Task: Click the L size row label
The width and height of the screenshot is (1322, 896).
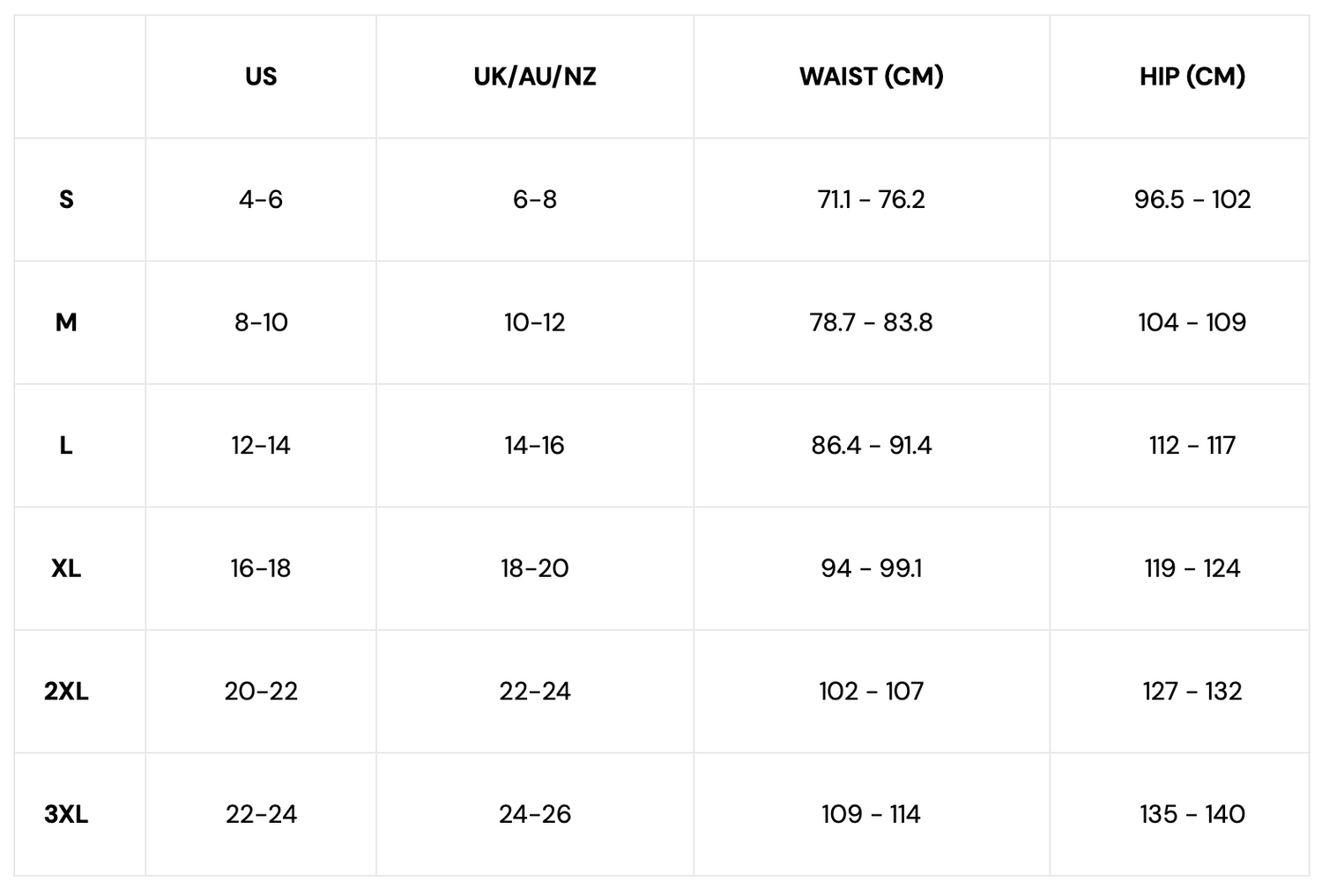Action: click(x=66, y=446)
